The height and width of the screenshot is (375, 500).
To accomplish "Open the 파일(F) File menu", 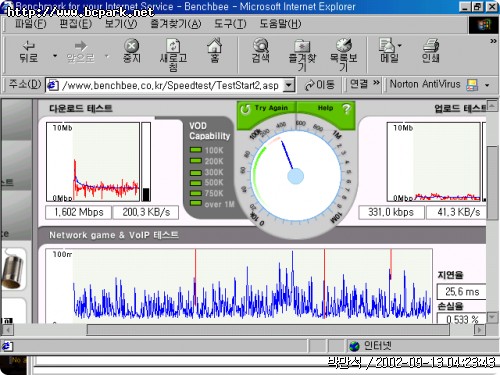I will tap(30, 24).
